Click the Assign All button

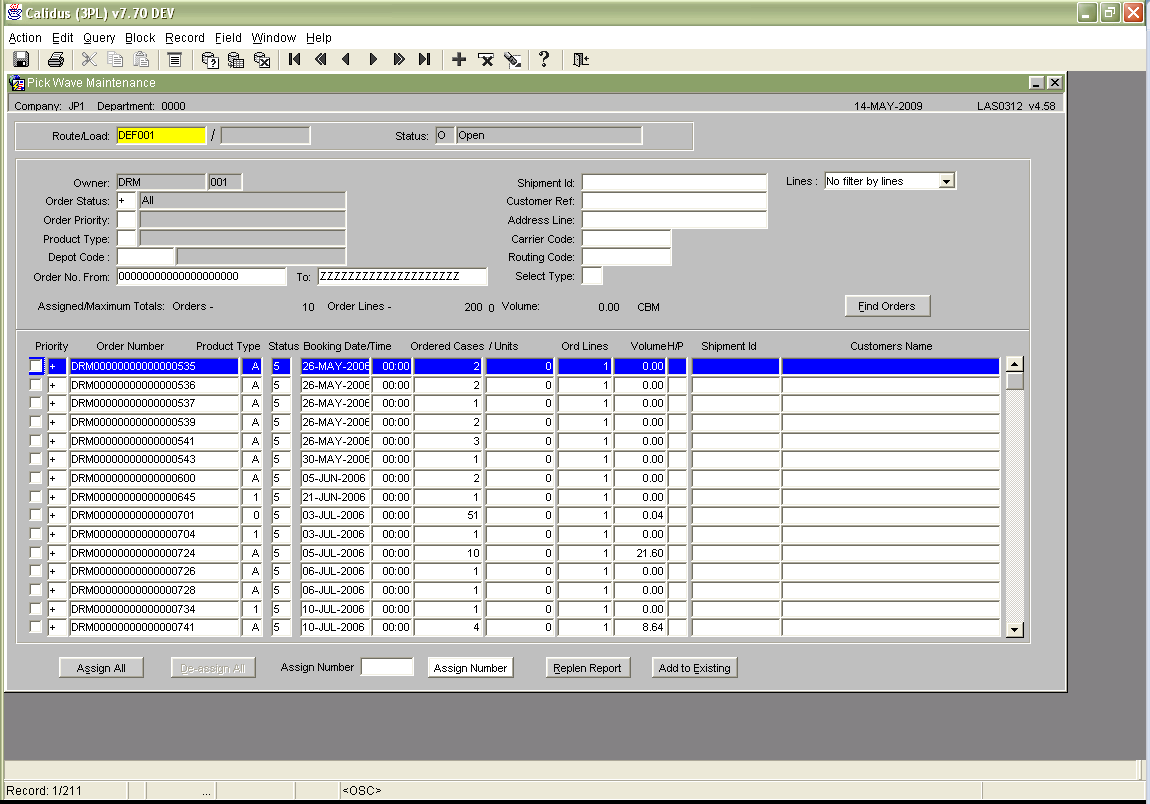click(101, 668)
